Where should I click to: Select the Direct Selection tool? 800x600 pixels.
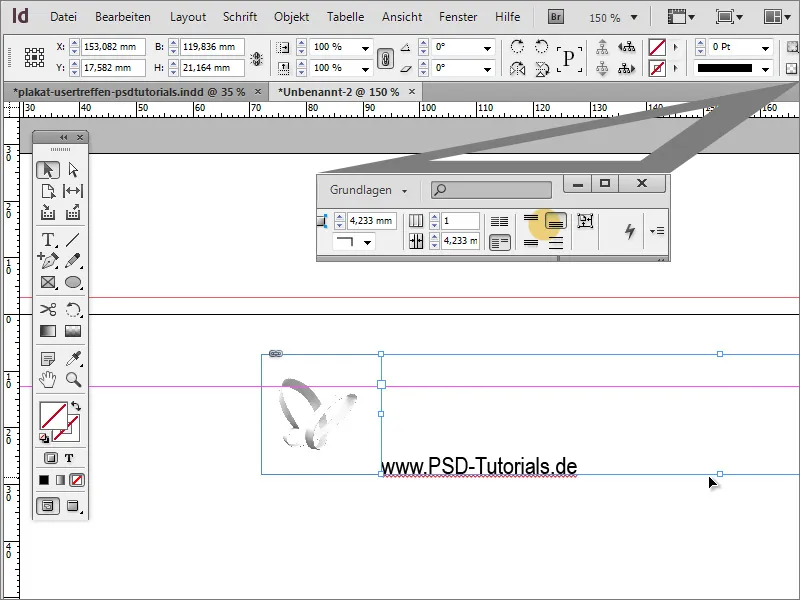(72, 169)
